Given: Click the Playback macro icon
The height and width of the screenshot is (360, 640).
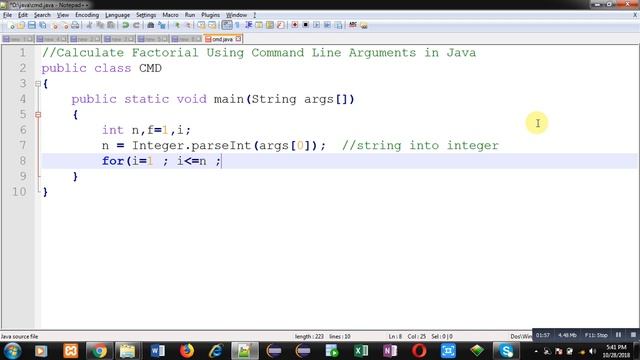Looking at the screenshot, I should tap(316, 25).
